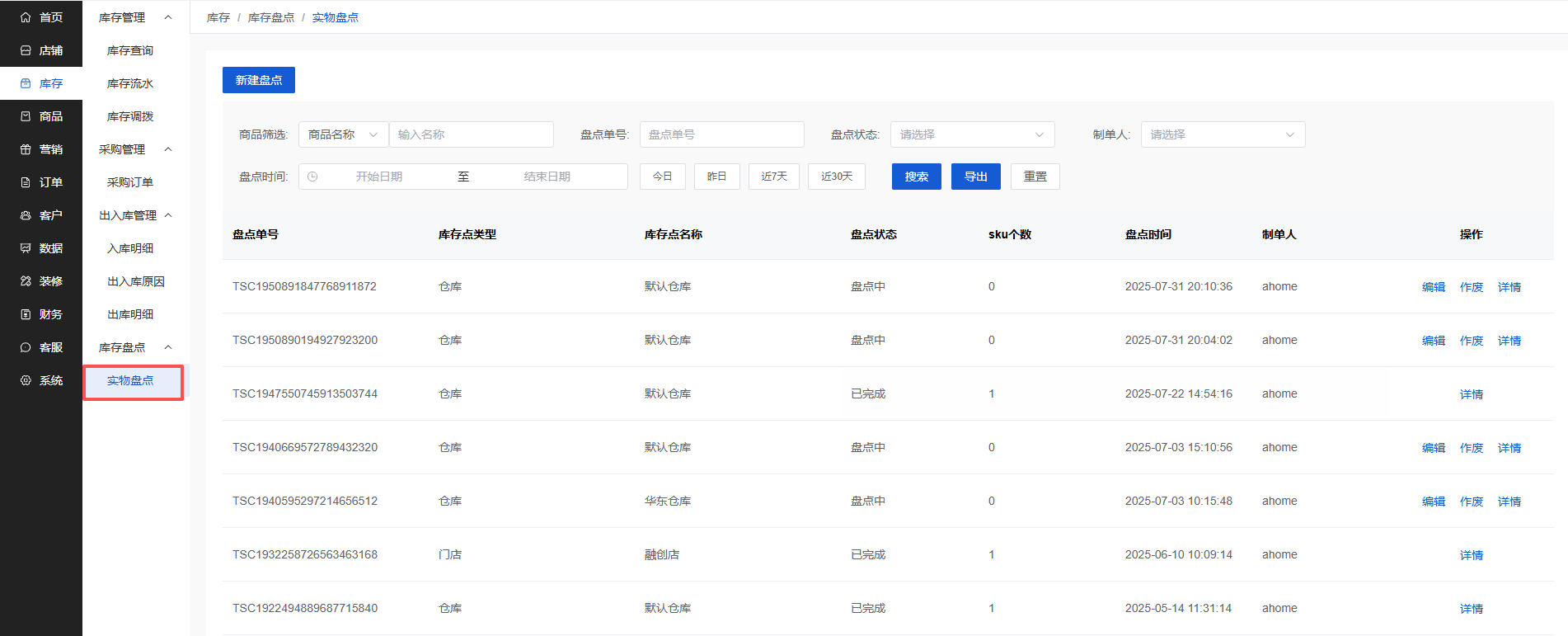
Task: Open the 盘点状态 dropdown
Action: pyautogui.click(x=972, y=134)
